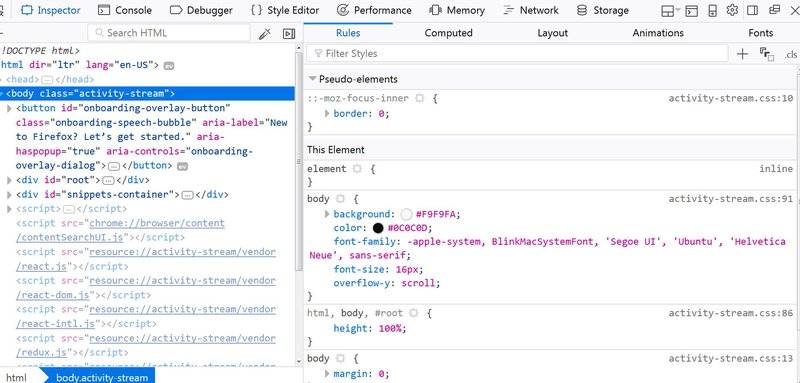The image size is (800, 383).
Task: Open the #F9F9FA background color swatch
Action: click(x=406, y=214)
